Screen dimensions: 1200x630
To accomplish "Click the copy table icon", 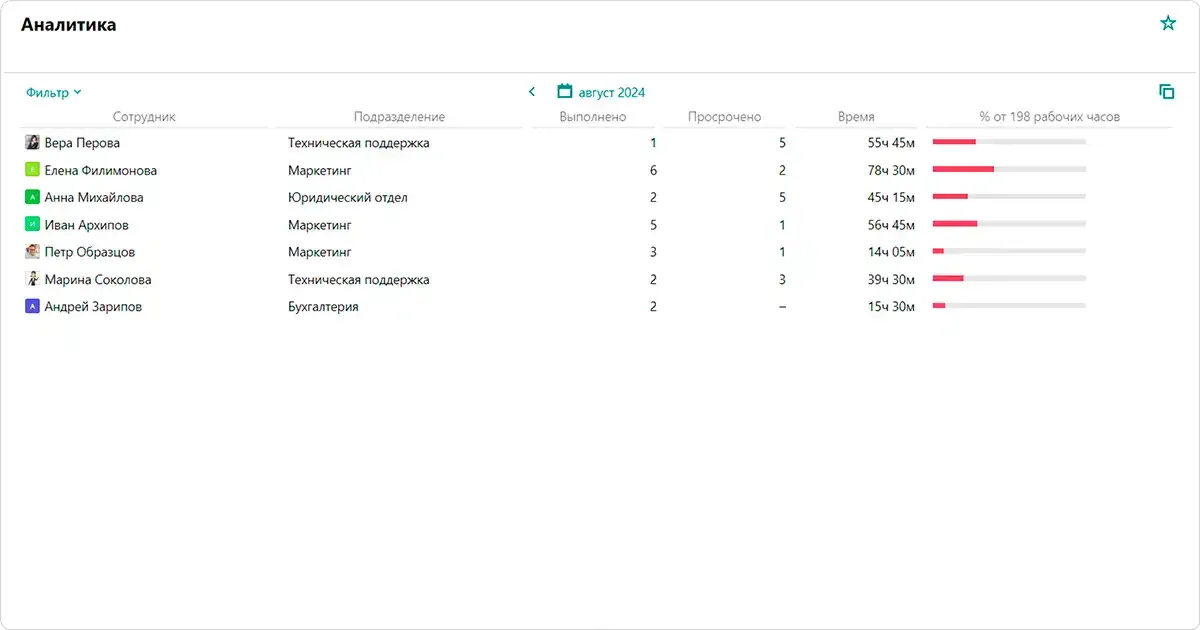I will point(1166,91).
